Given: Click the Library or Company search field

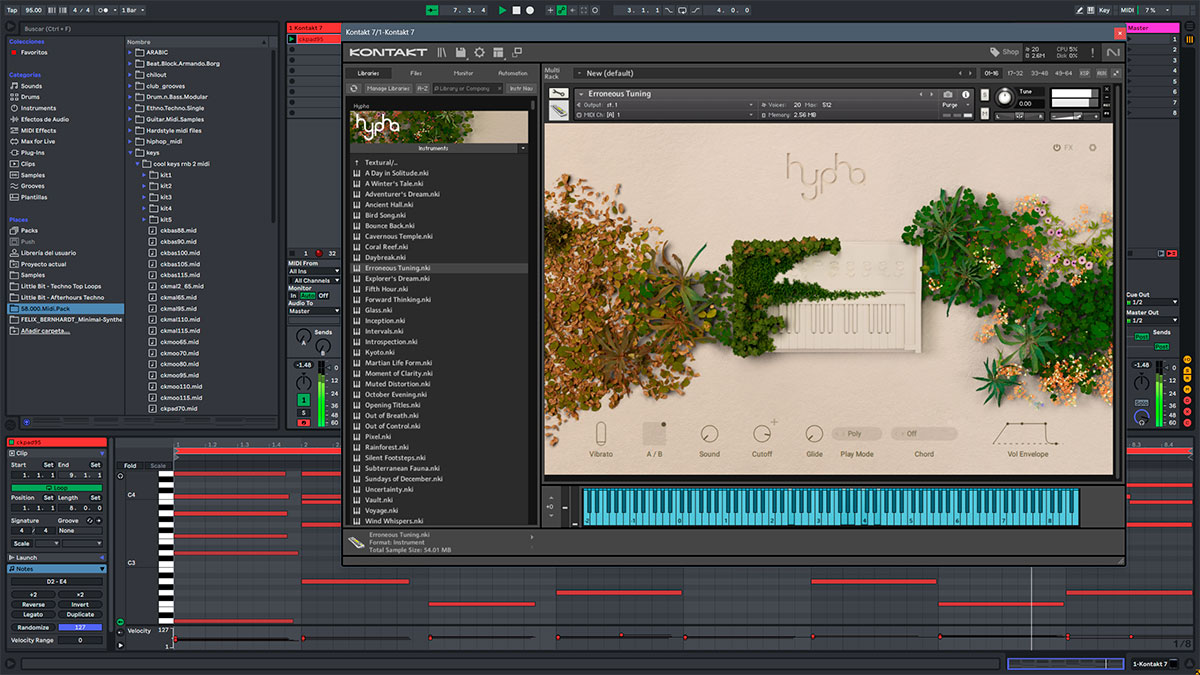Looking at the screenshot, I should (x=468, y=88).
